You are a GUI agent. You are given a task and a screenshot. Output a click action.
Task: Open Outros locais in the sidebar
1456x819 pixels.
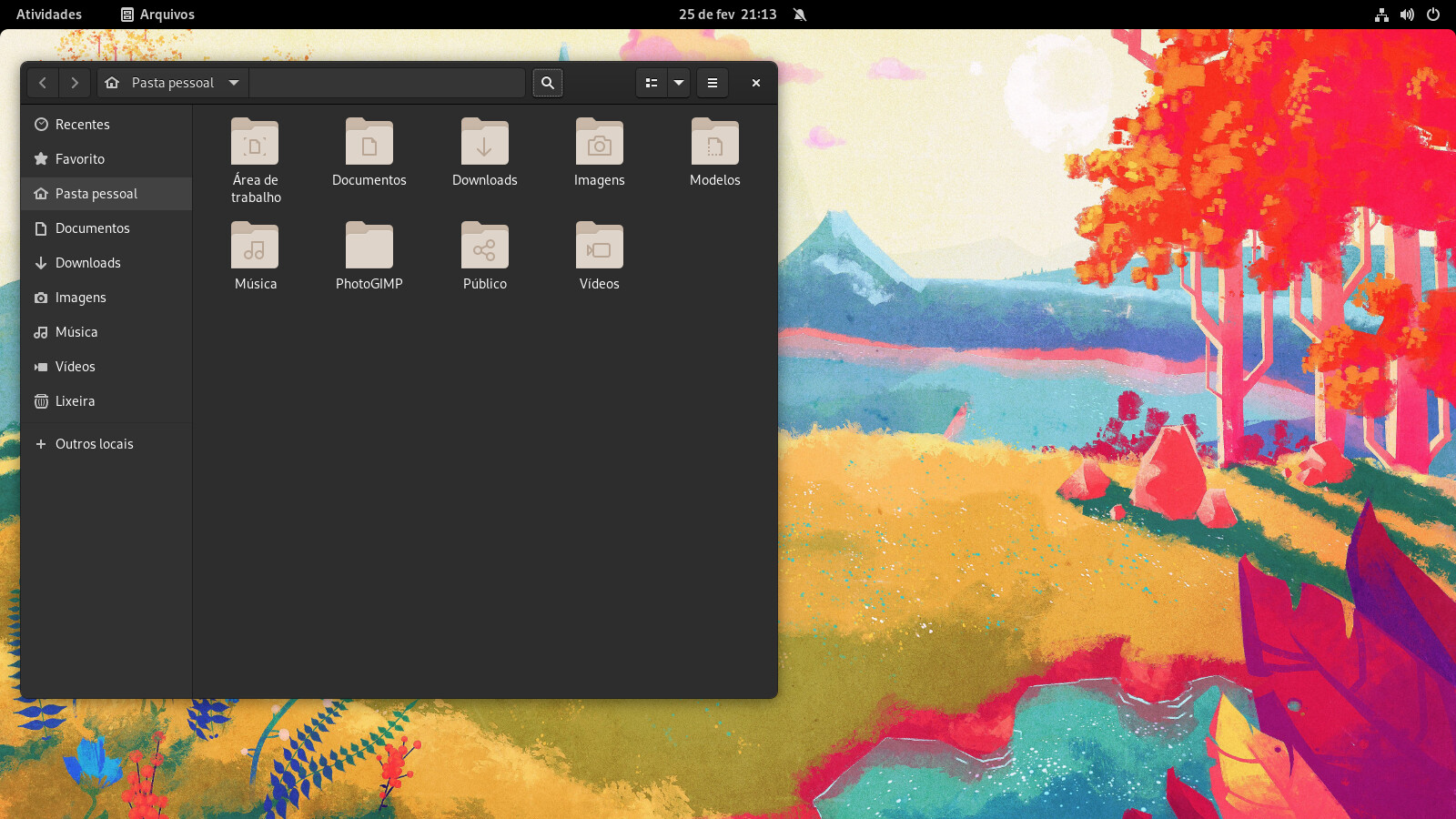(106, 444)
